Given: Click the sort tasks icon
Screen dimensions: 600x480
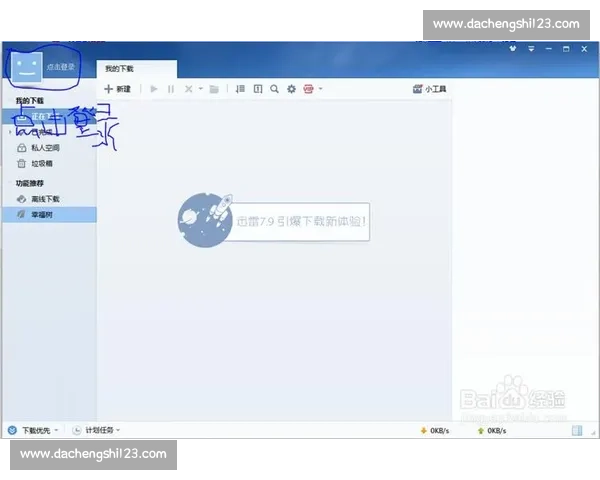Looking at the screenshot, I should coord(240,89).
